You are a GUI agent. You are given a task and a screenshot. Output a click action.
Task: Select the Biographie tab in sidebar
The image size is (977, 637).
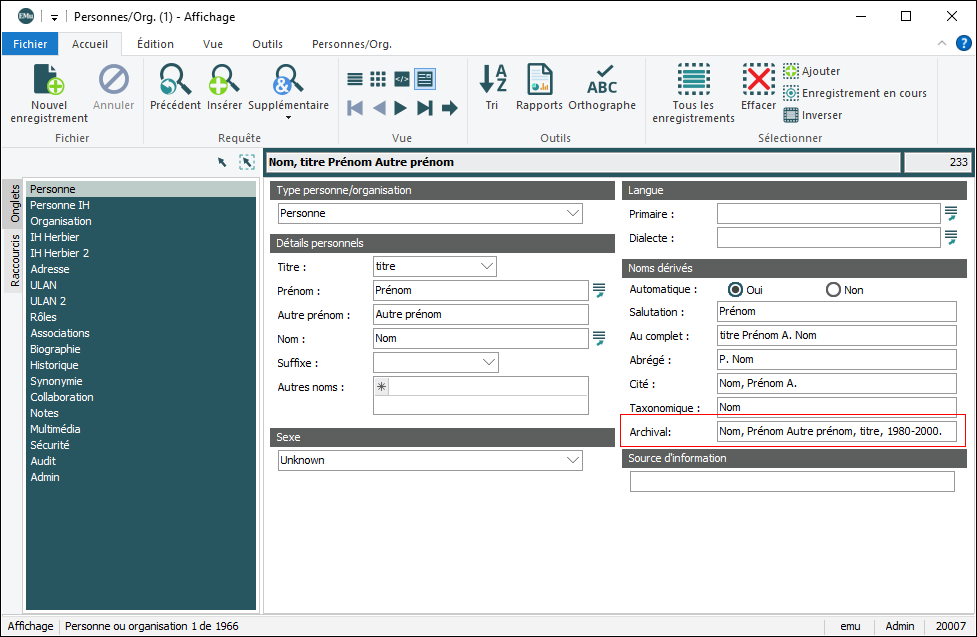pyautogui.click(x=55, y=349)
